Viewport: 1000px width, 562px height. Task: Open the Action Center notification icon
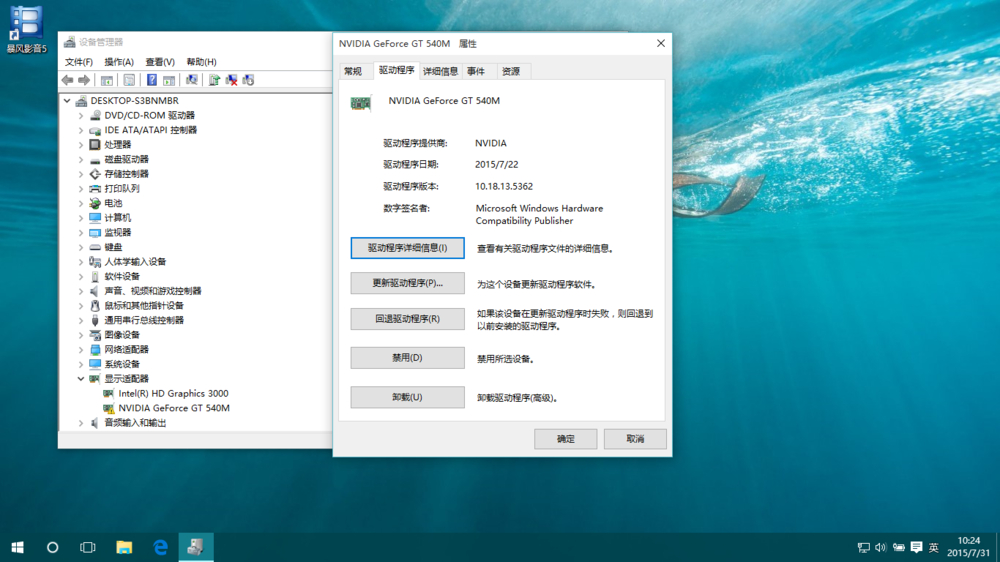916,547
